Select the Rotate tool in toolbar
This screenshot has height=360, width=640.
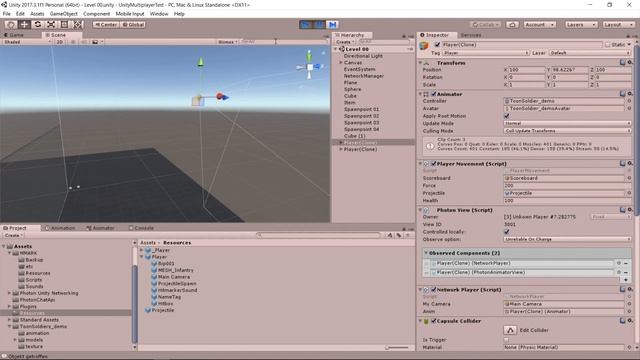[38, 24]
